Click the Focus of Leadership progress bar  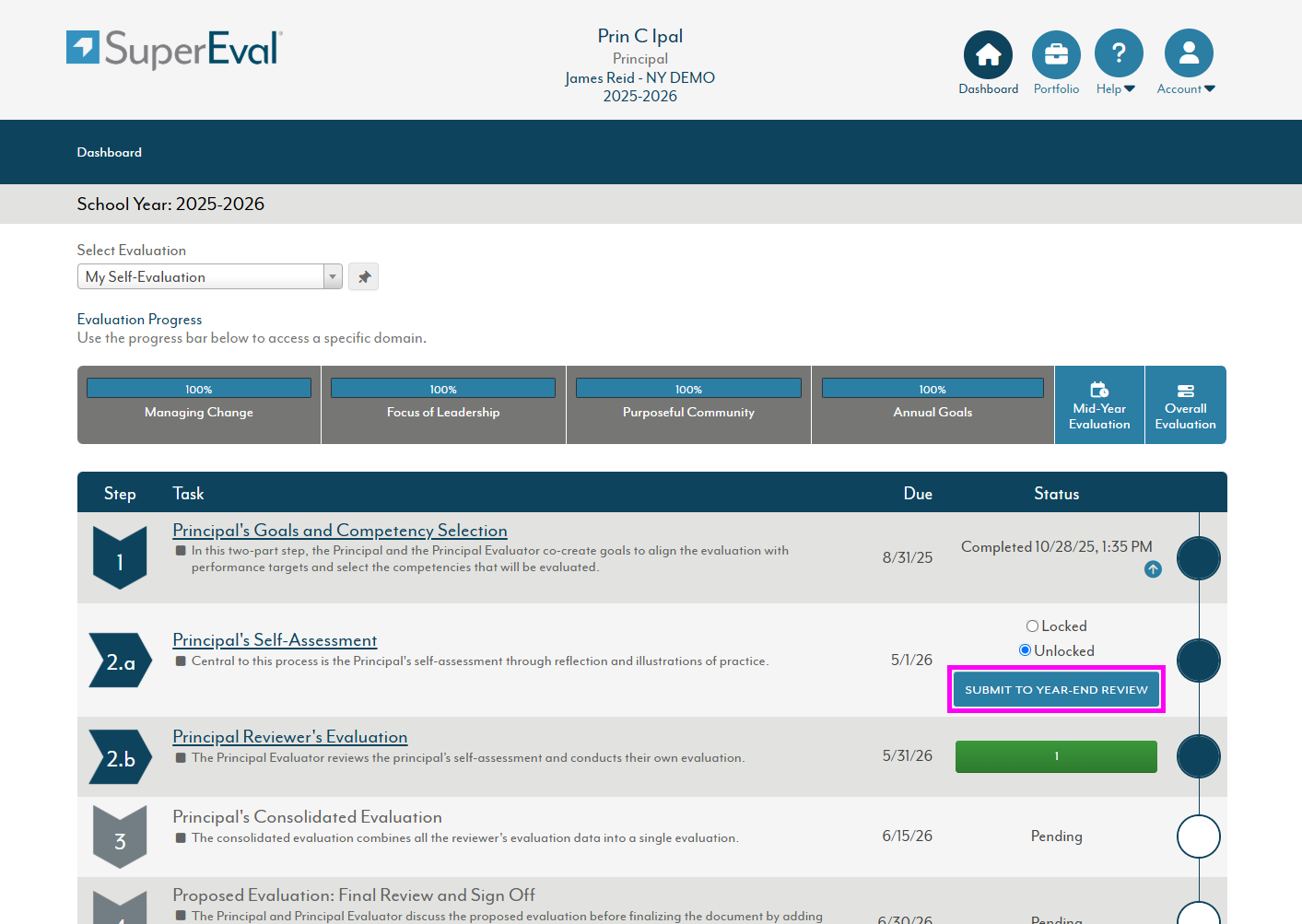[x=443, y=389]
